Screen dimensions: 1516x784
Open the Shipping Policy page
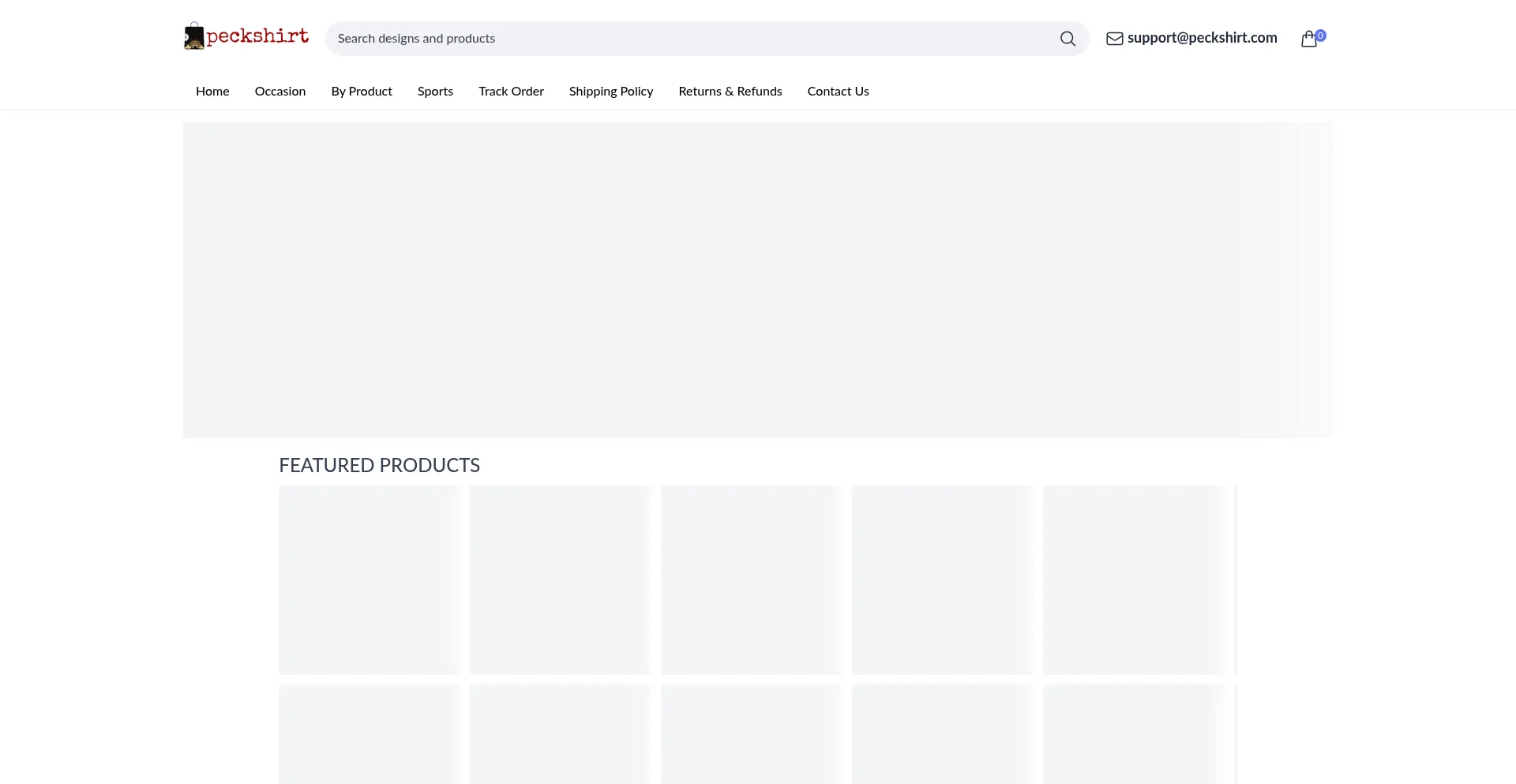coord(611,92)
